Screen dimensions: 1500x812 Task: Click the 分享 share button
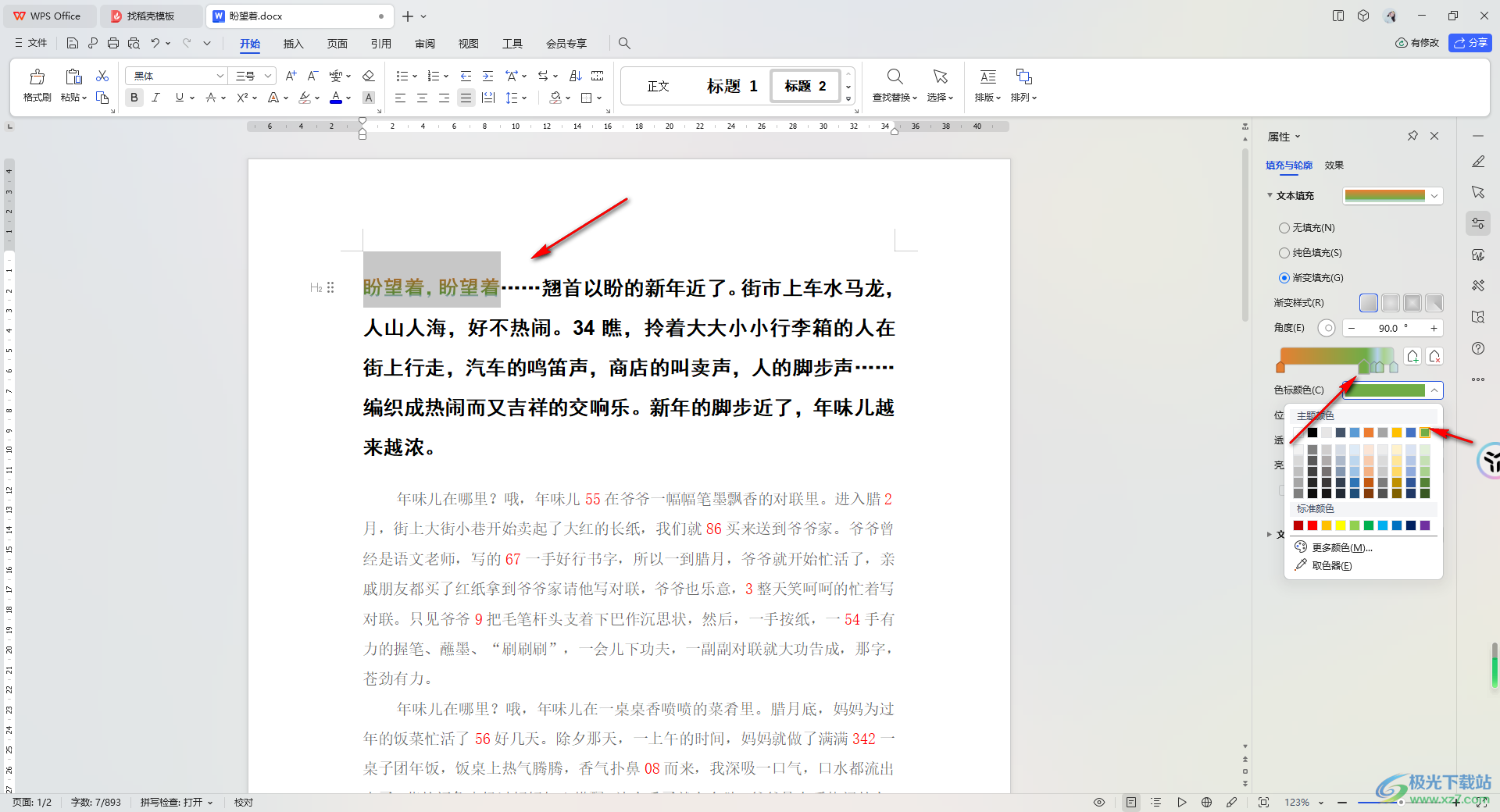point(1470,43)
